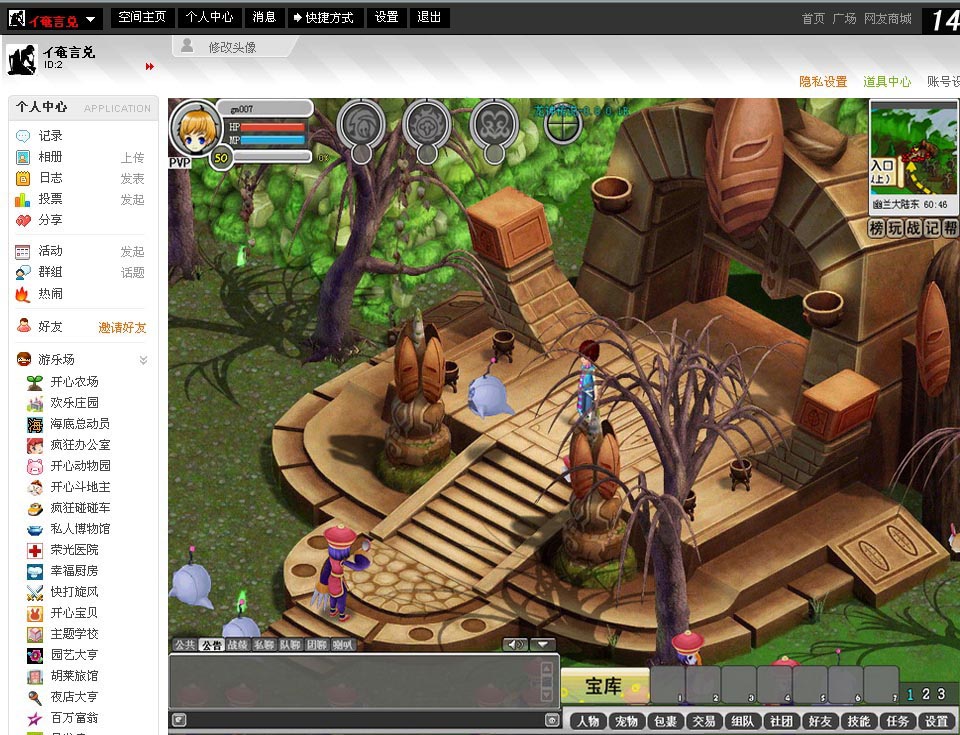960x735 pixels.
Task: Open 消息 in top navigation
Action: pos(264,17)
